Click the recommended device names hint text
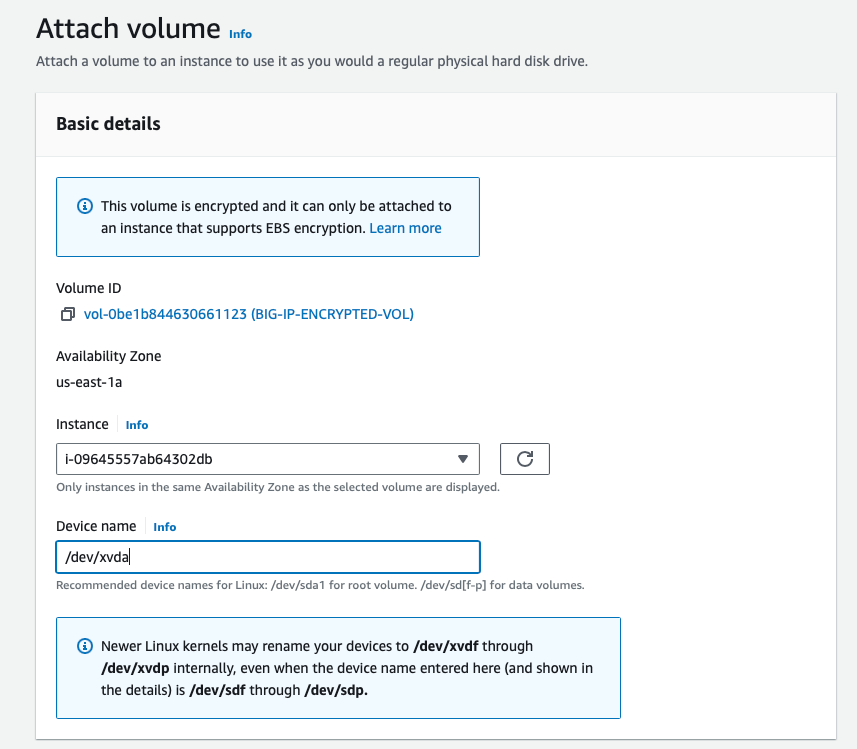Screen dimensions: 857x749 tap(320, 585)
